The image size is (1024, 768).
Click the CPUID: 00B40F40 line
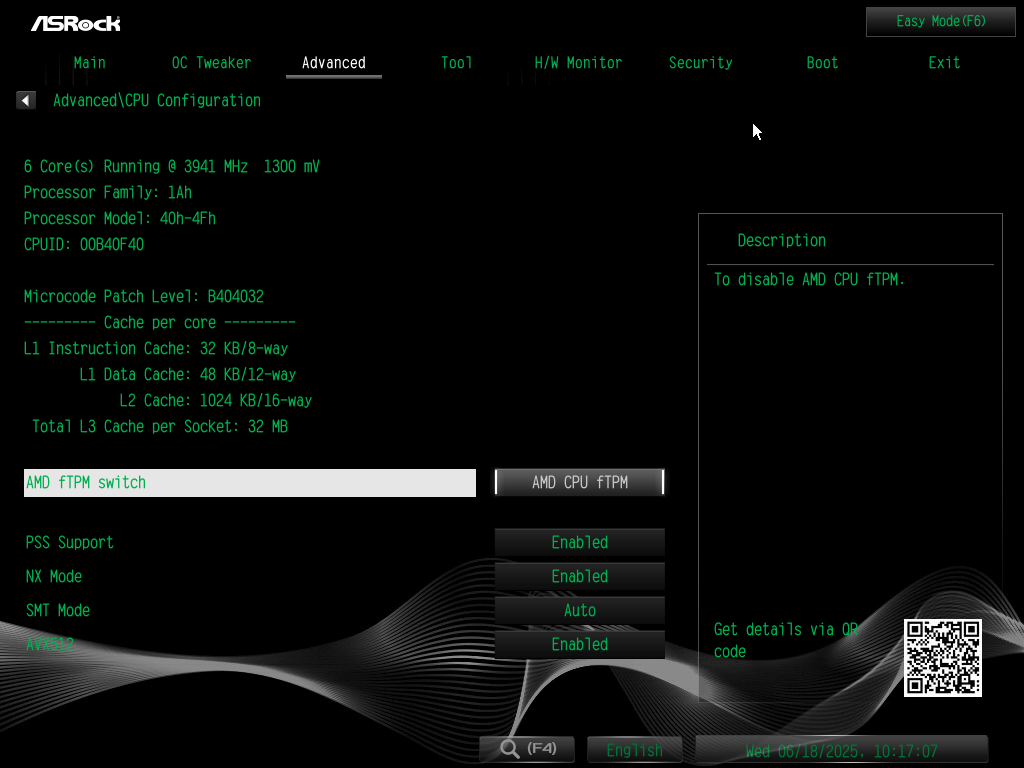click(x=84, y=245)
